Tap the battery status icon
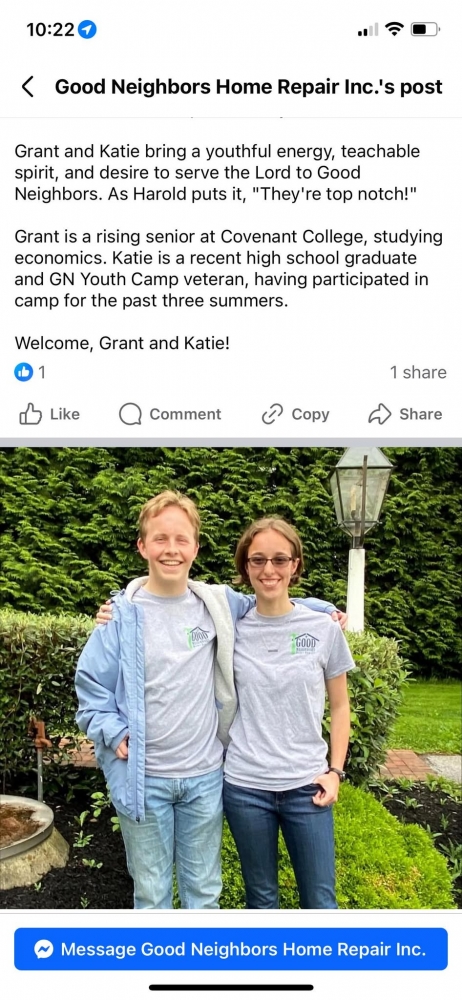 pyautogui.click(x=425, y=29)
